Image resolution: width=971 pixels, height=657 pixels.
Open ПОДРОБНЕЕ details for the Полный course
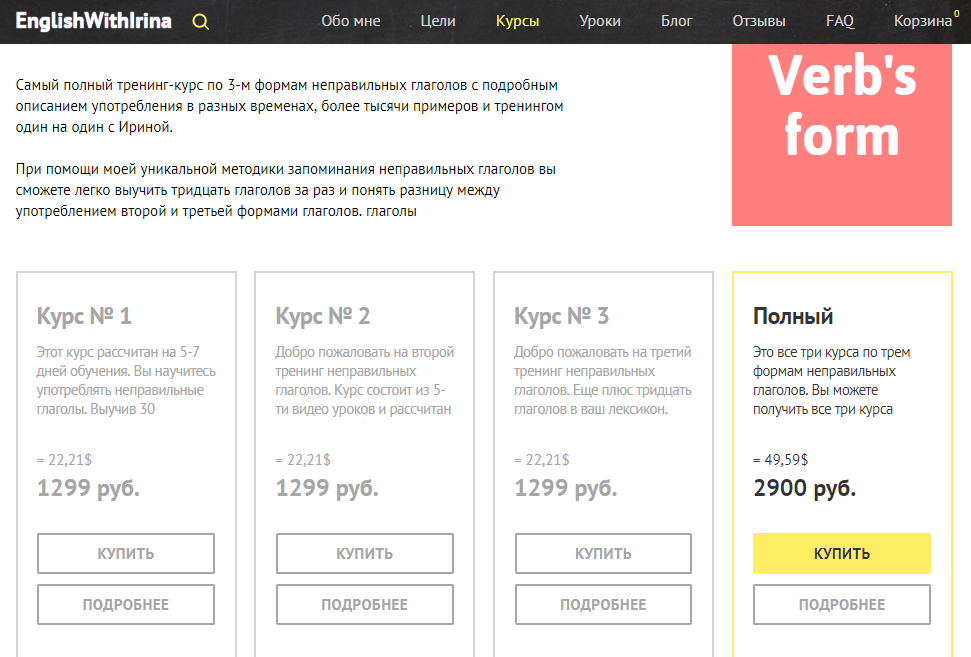pyautogui.click(x=841, y=604)
